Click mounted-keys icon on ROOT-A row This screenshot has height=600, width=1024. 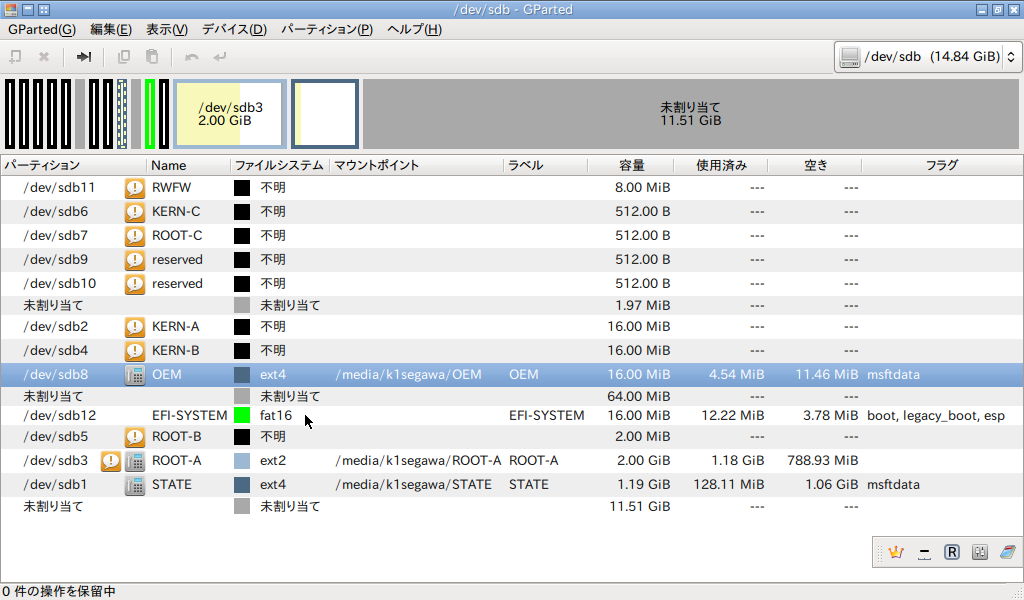[135, 461]
